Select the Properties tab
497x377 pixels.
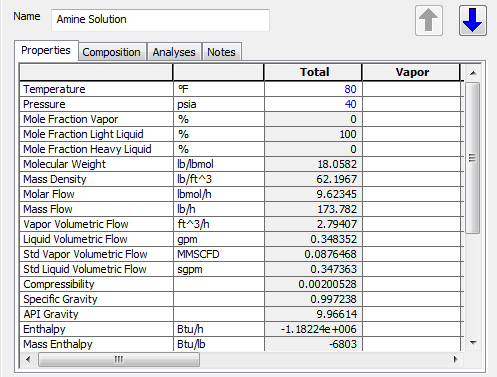pos(46,50)
